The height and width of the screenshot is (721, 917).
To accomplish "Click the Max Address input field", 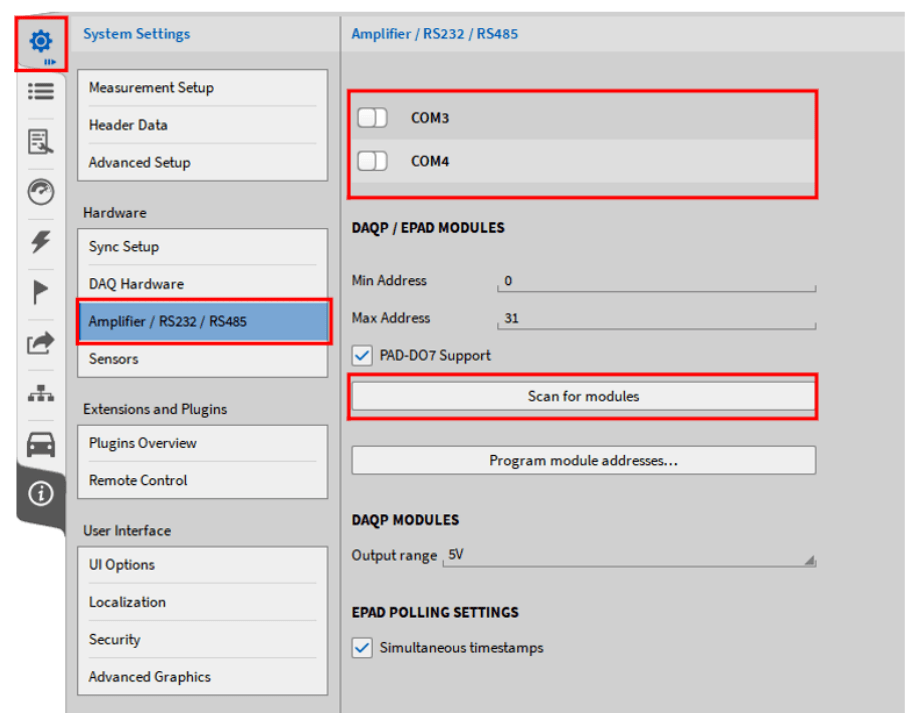I will [x=656, y=319].
